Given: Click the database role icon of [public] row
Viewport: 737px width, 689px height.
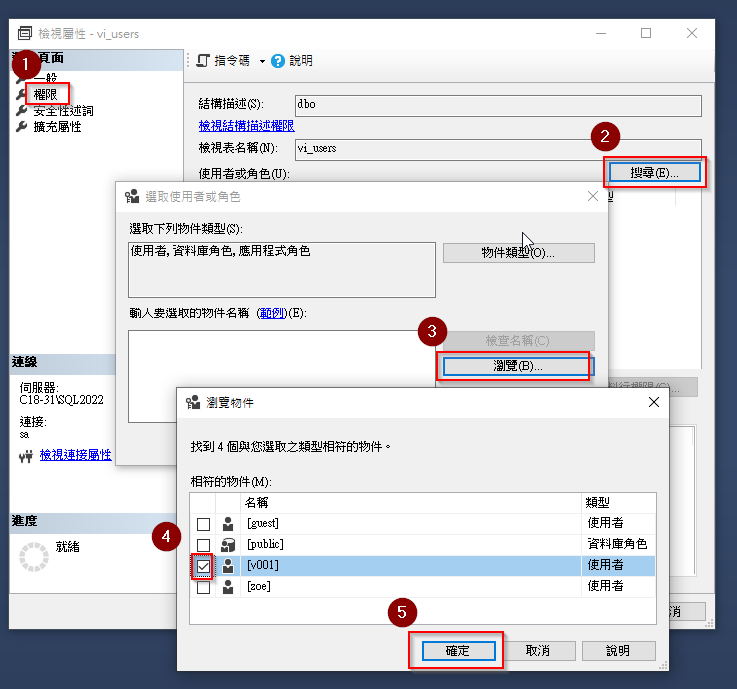Looking at the screenshot, I should [x=228, y=545].
